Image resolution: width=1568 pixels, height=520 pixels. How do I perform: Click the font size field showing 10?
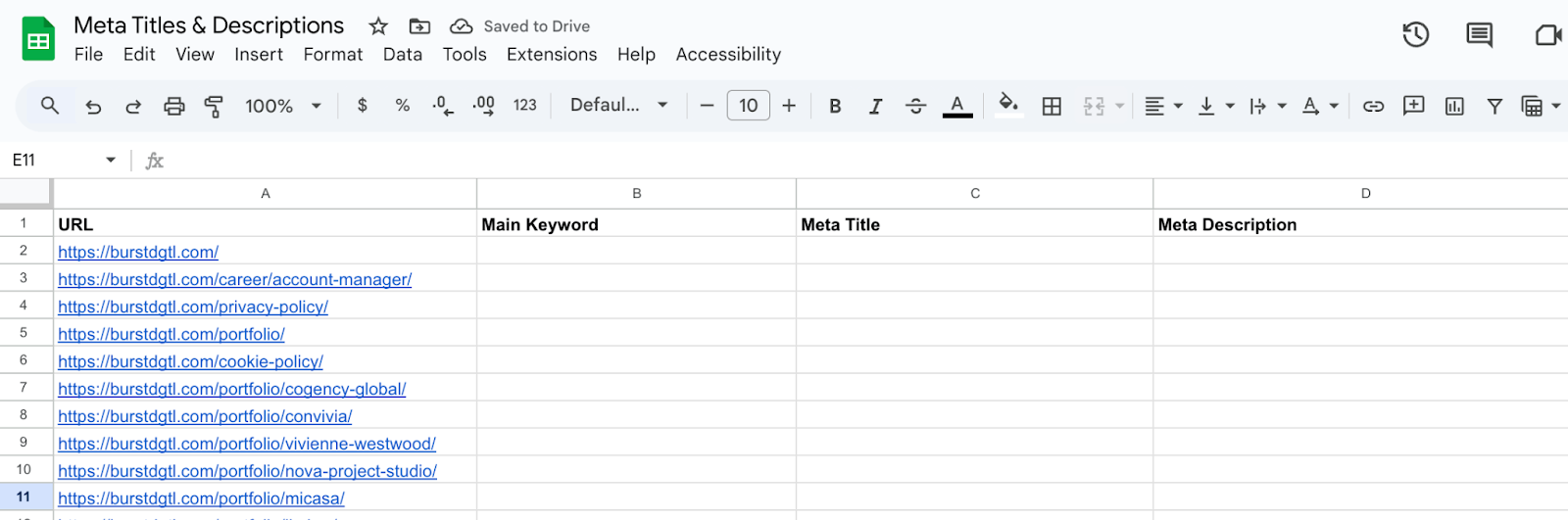pos(749,105)
